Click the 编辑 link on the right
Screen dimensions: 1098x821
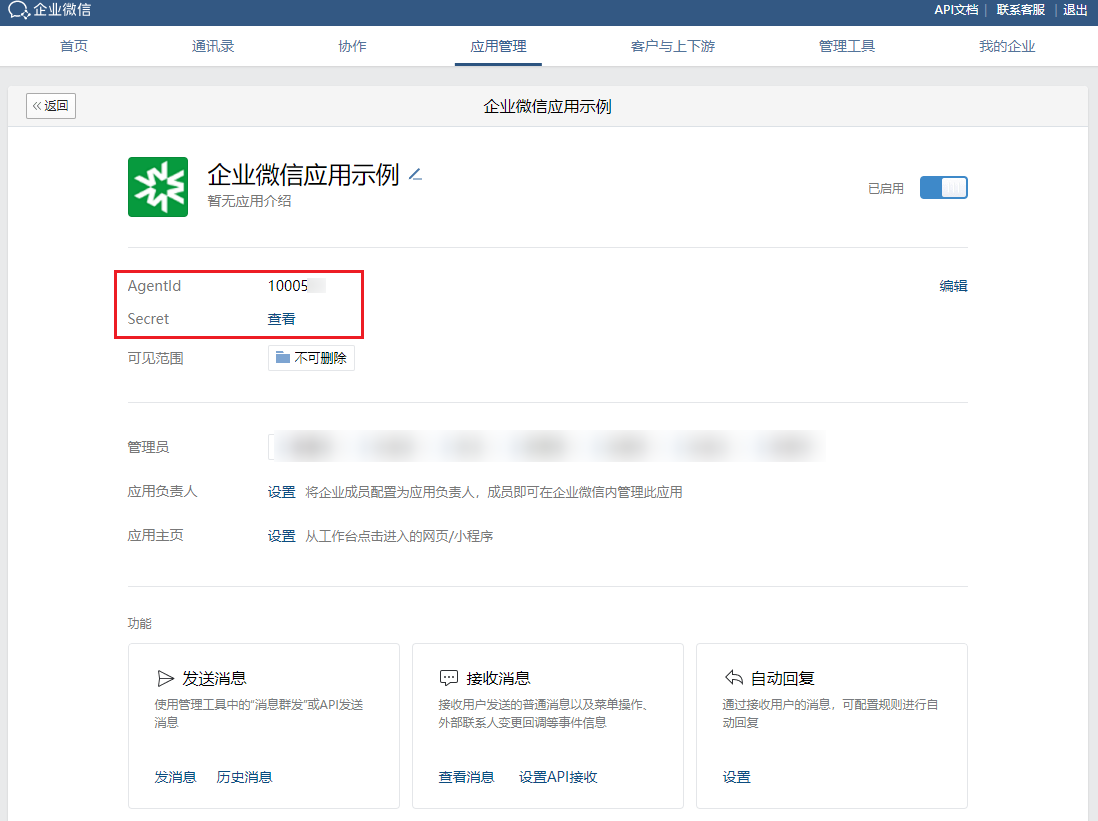point(953,286)
